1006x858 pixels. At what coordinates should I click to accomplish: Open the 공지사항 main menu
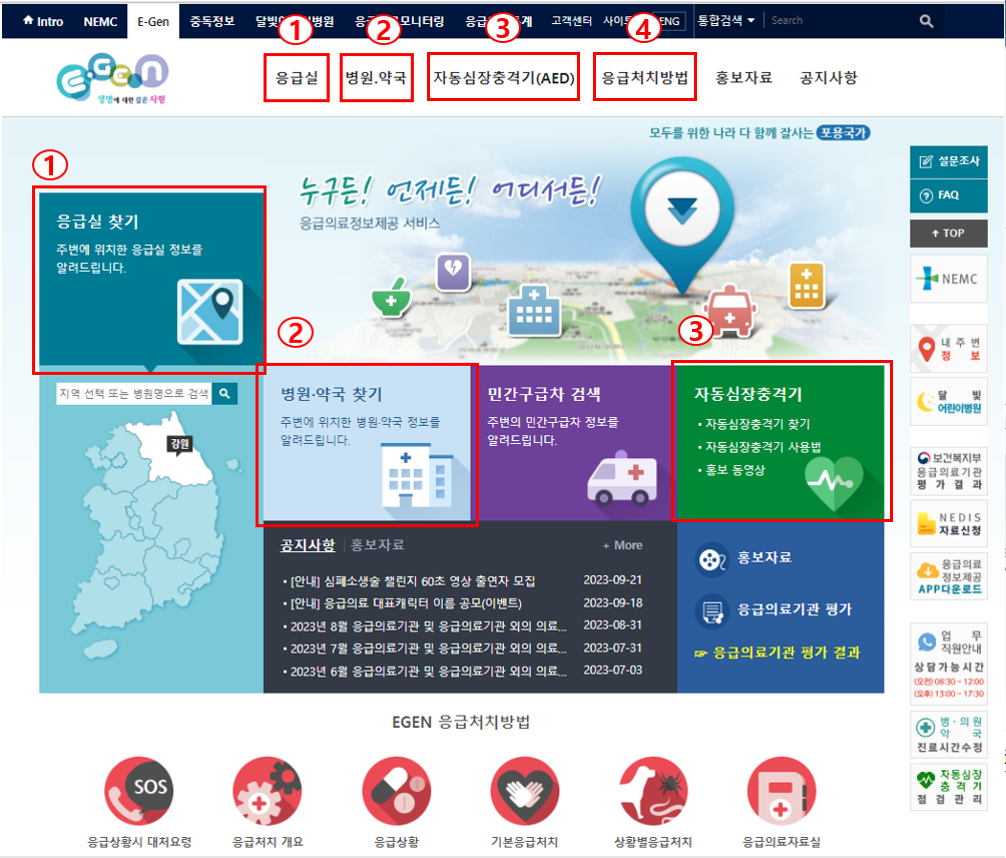(x=828, y=78)
